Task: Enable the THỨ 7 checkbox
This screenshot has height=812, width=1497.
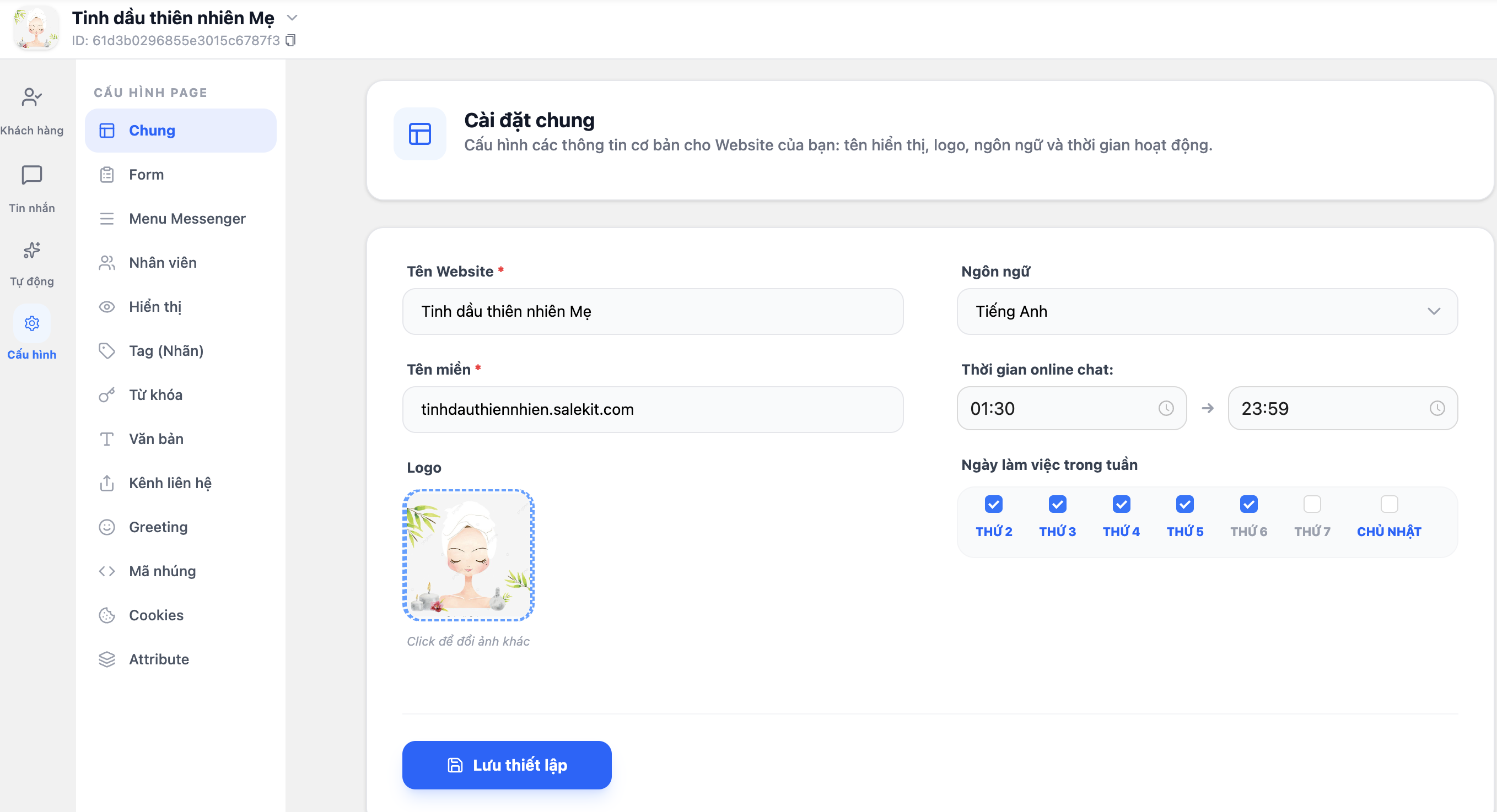Action: point(1312,504)
